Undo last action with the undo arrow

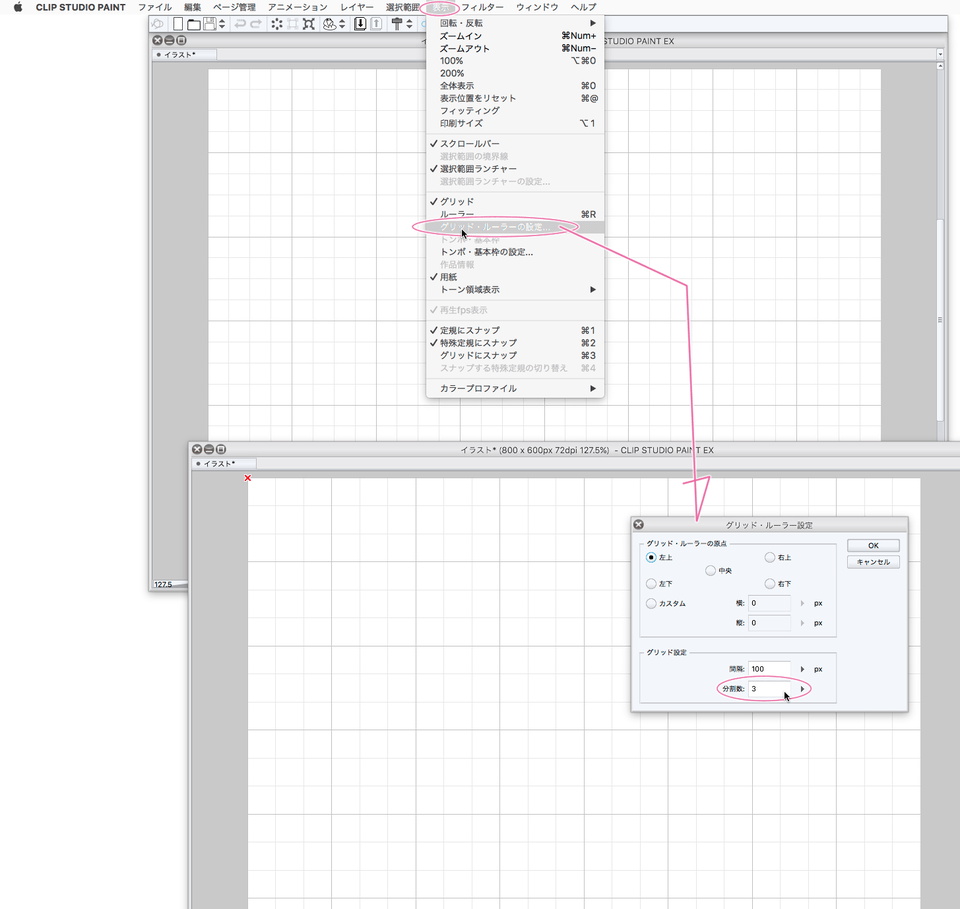[240, 24]
